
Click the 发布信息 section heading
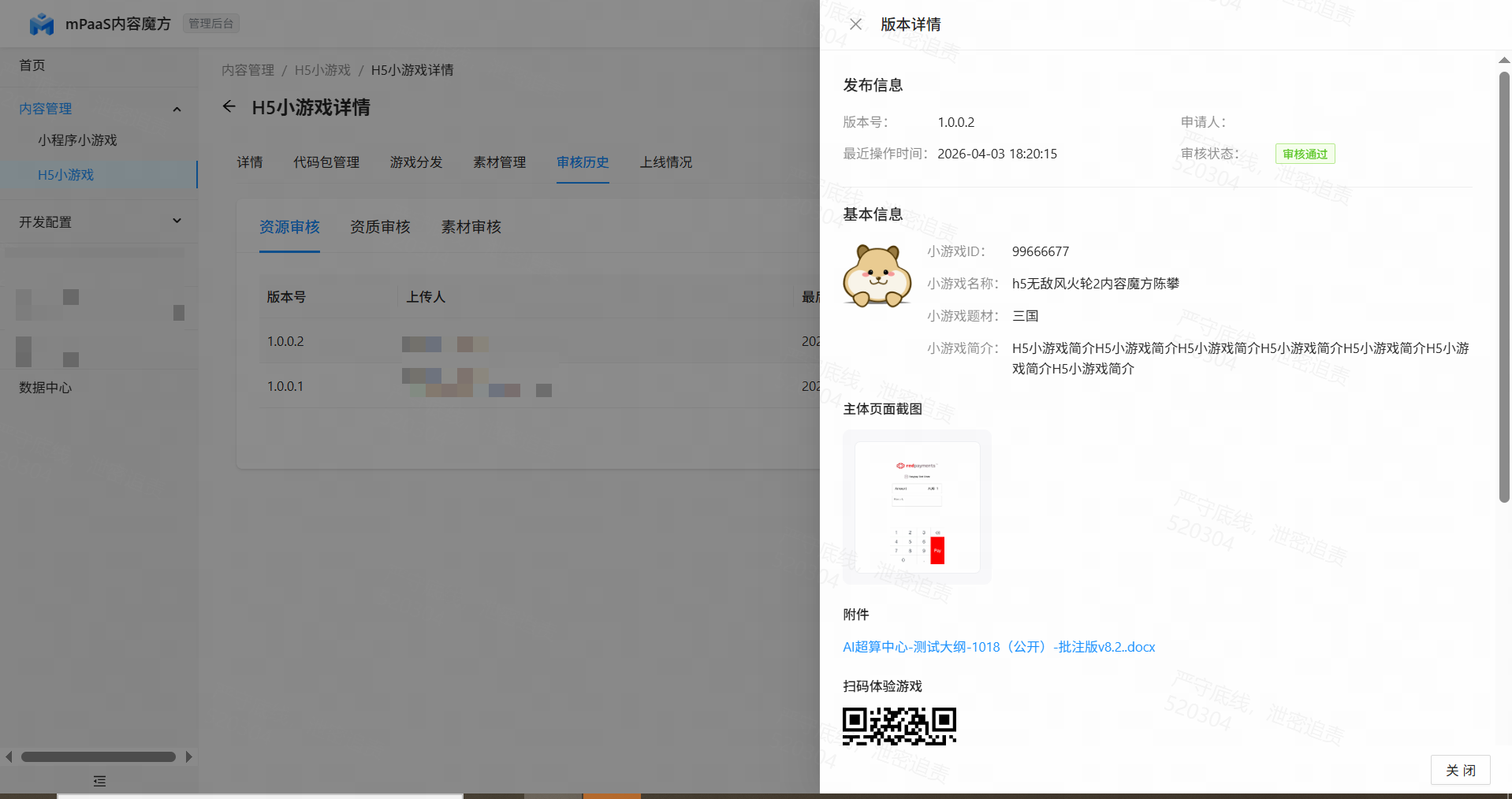(873, 85)
